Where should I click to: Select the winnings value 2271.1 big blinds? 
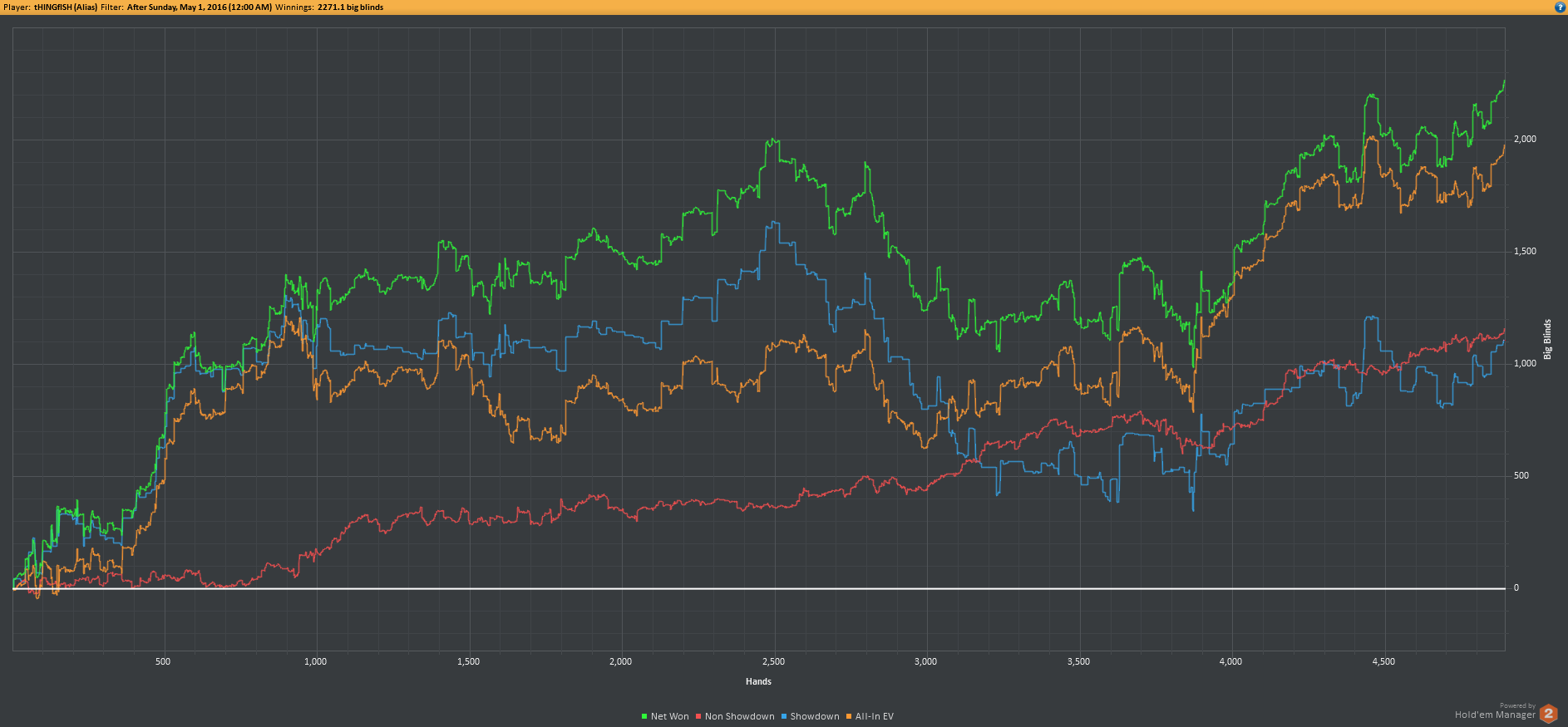tap(351, 7)
